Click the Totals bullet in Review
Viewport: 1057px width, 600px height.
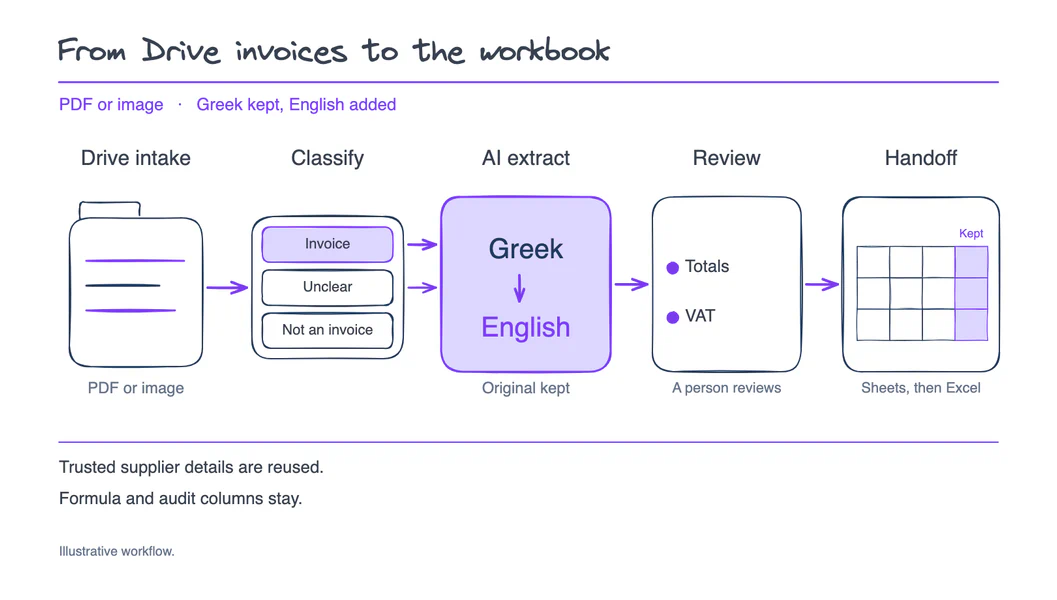pos(673,268)
